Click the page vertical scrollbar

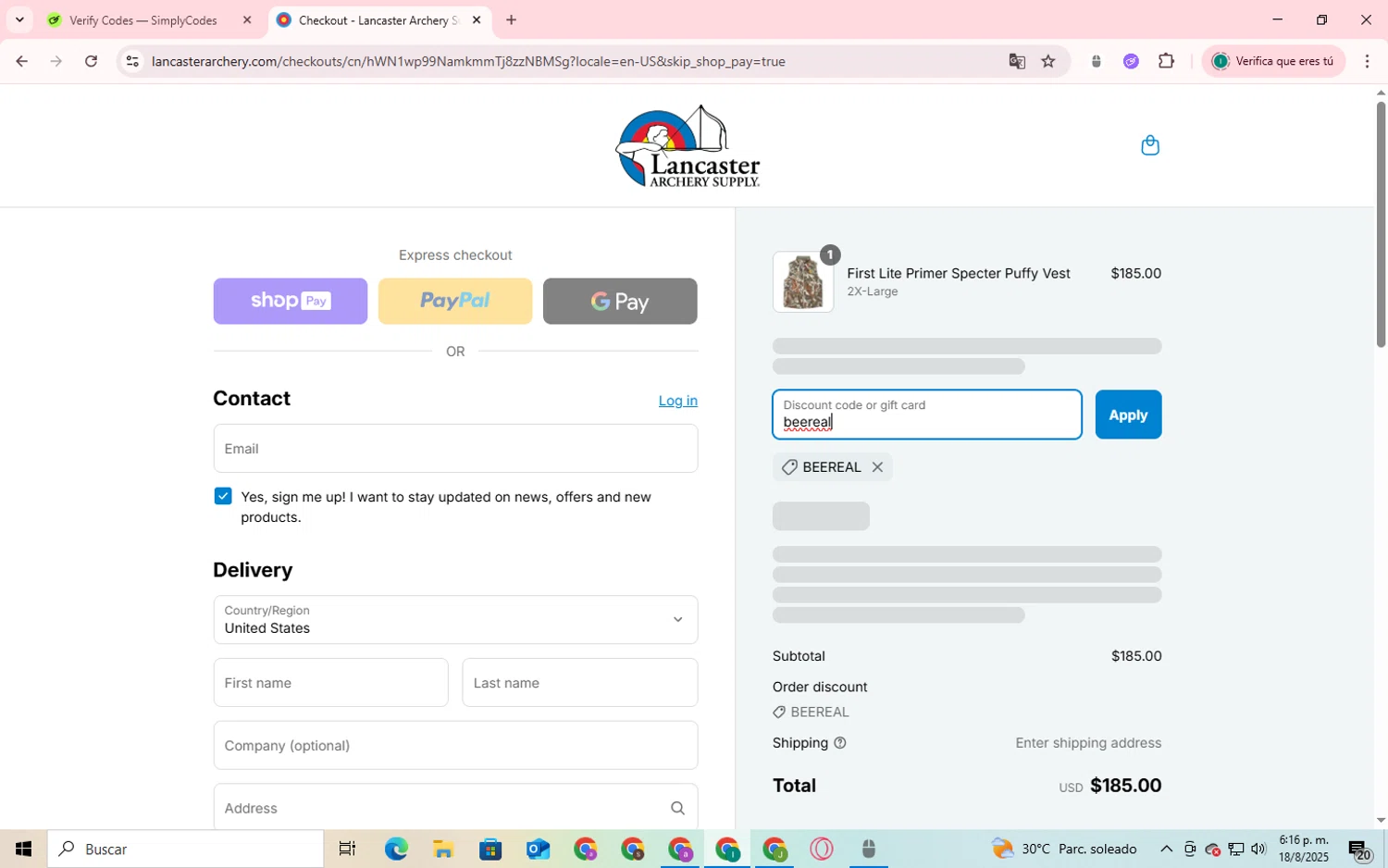coord(1381,225)
